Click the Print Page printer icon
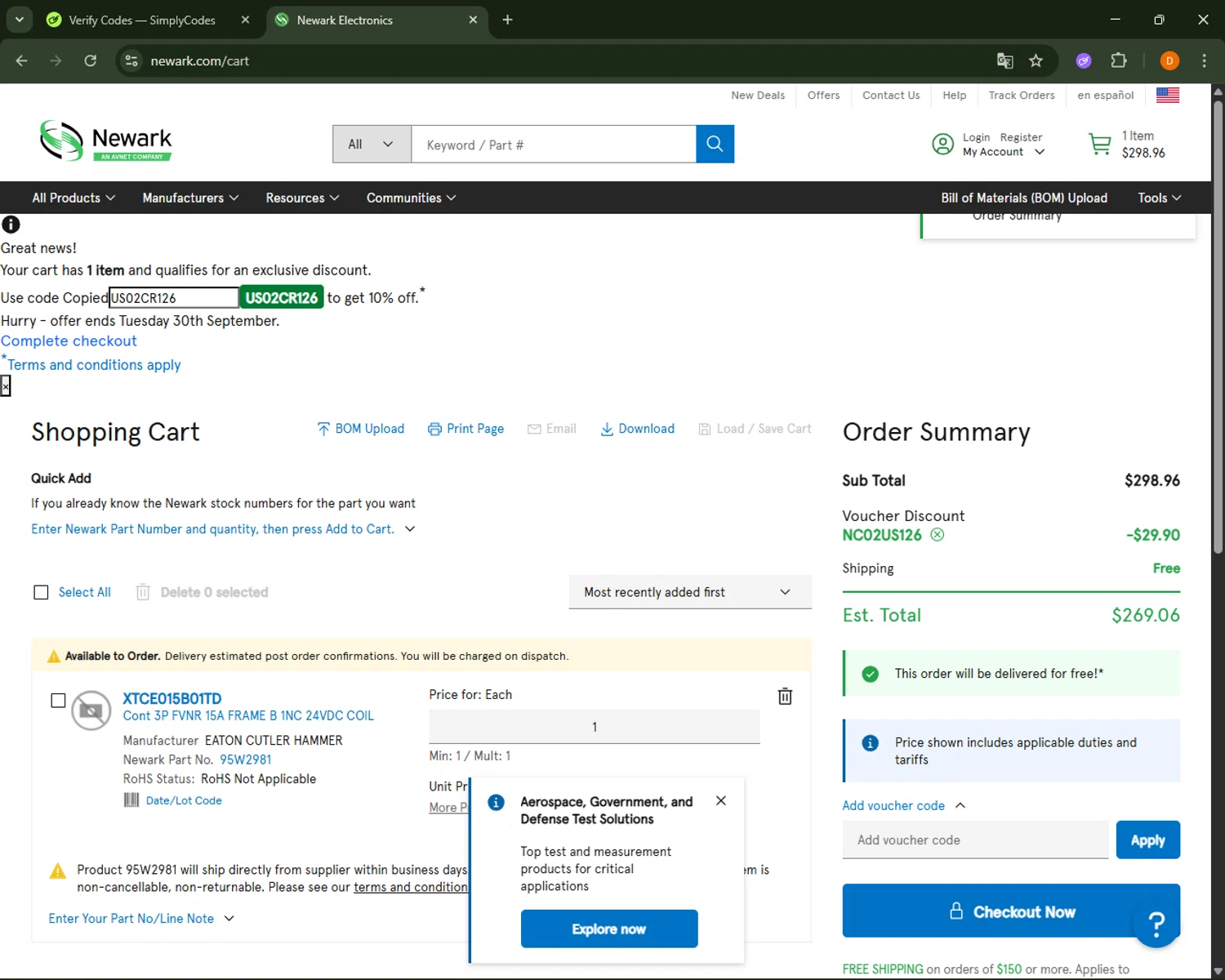Viewport: 1225px width, 980px height. (434, 430)
